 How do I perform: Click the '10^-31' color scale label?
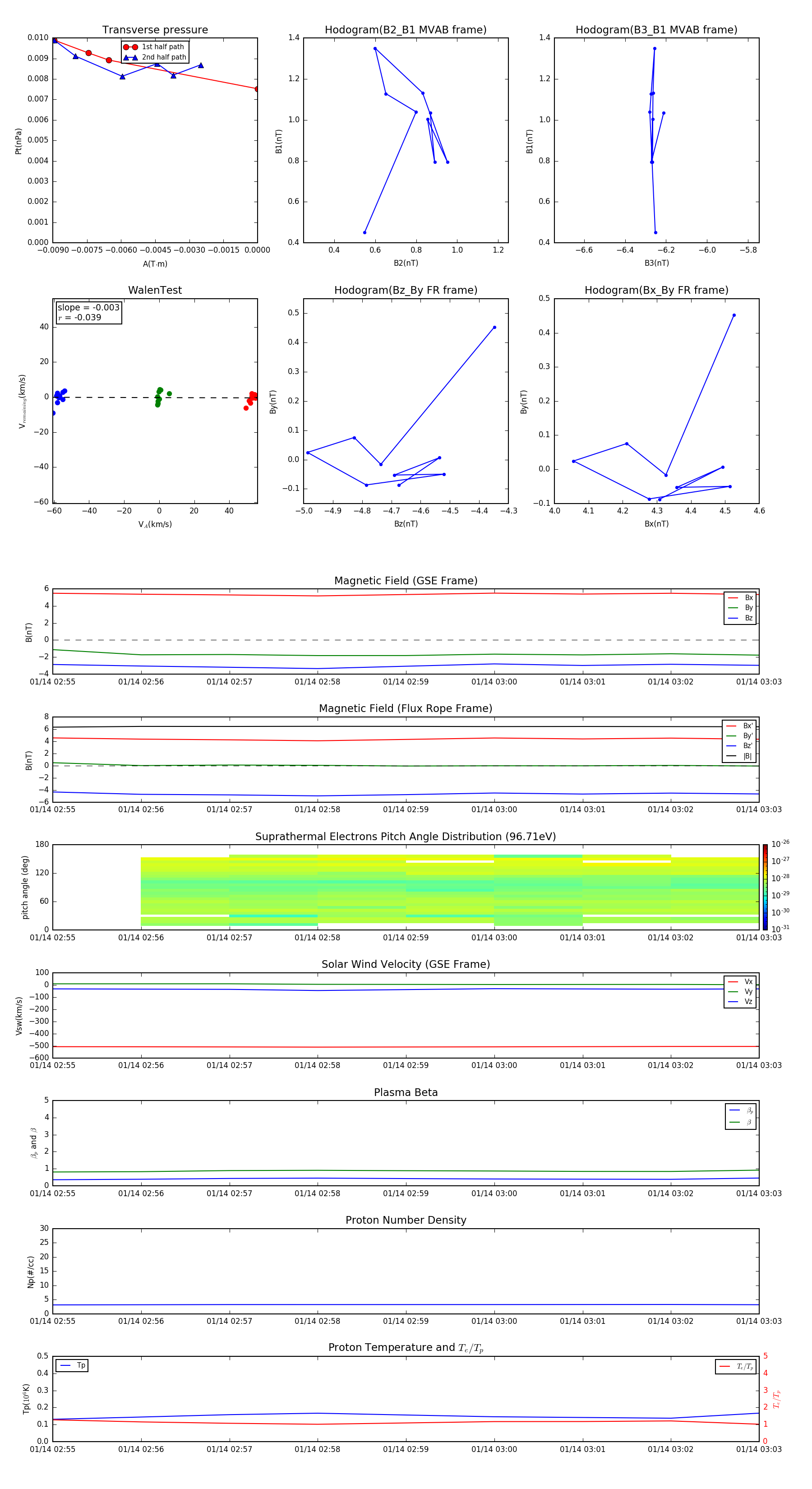coord(781,929)
